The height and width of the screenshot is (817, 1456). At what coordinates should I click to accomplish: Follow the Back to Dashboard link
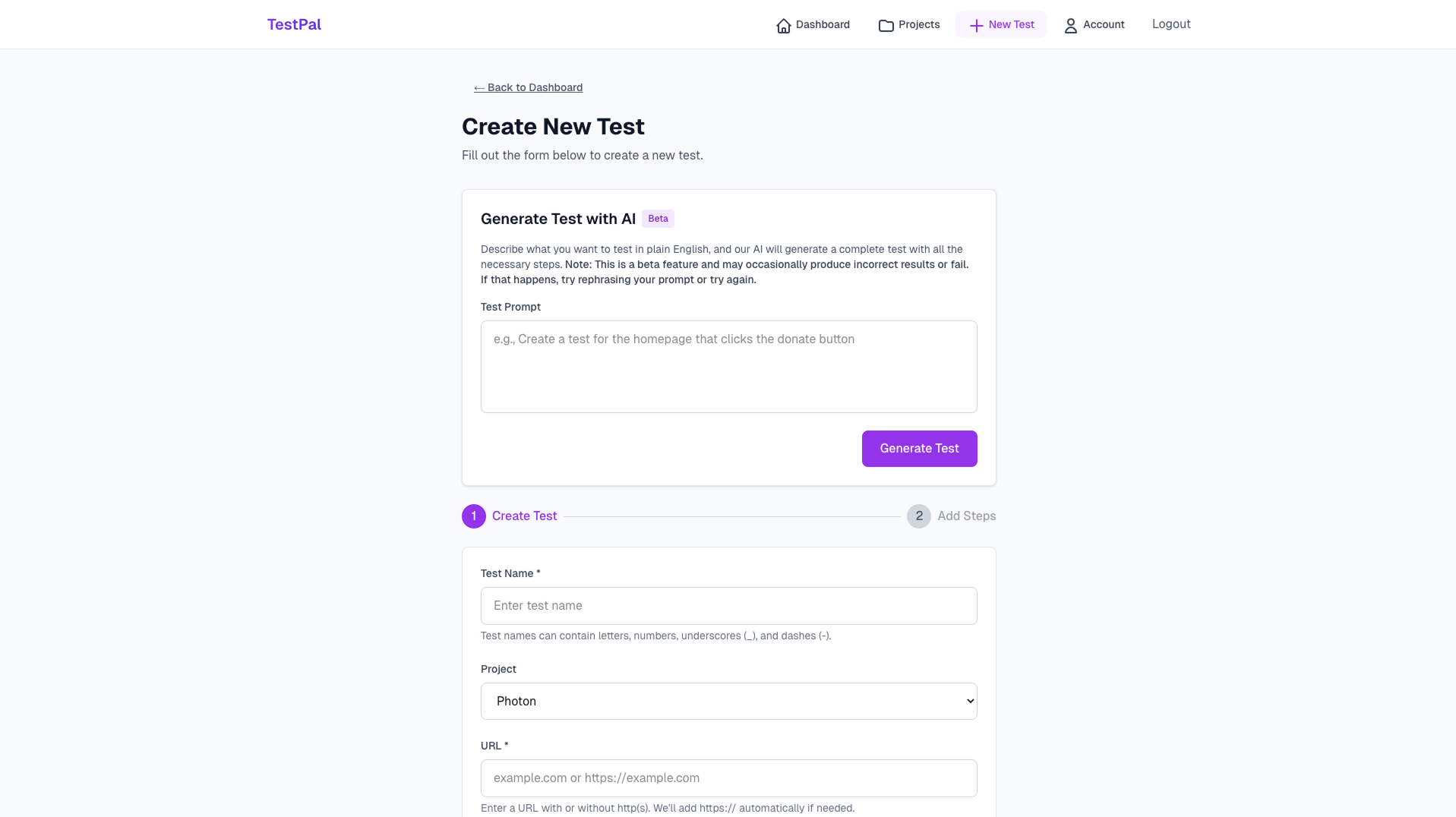528,87
